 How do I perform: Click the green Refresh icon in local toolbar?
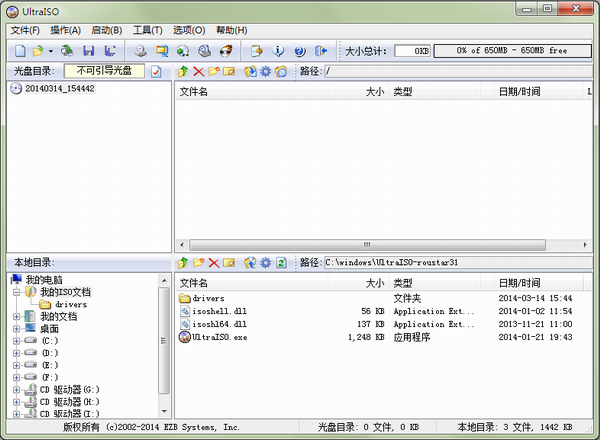click(281, 262)
